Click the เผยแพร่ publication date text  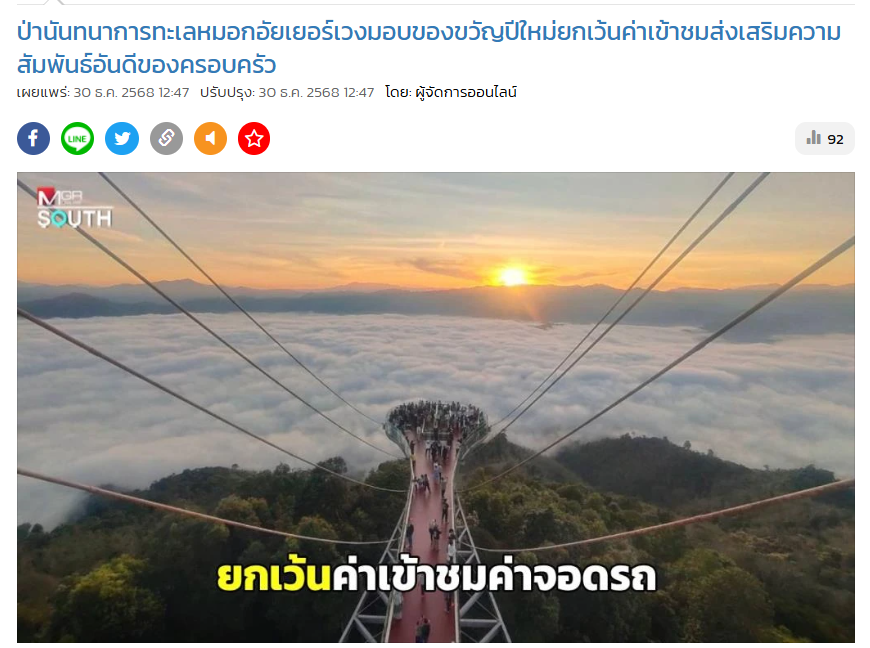pyautogui.click(x=103, y=92)
